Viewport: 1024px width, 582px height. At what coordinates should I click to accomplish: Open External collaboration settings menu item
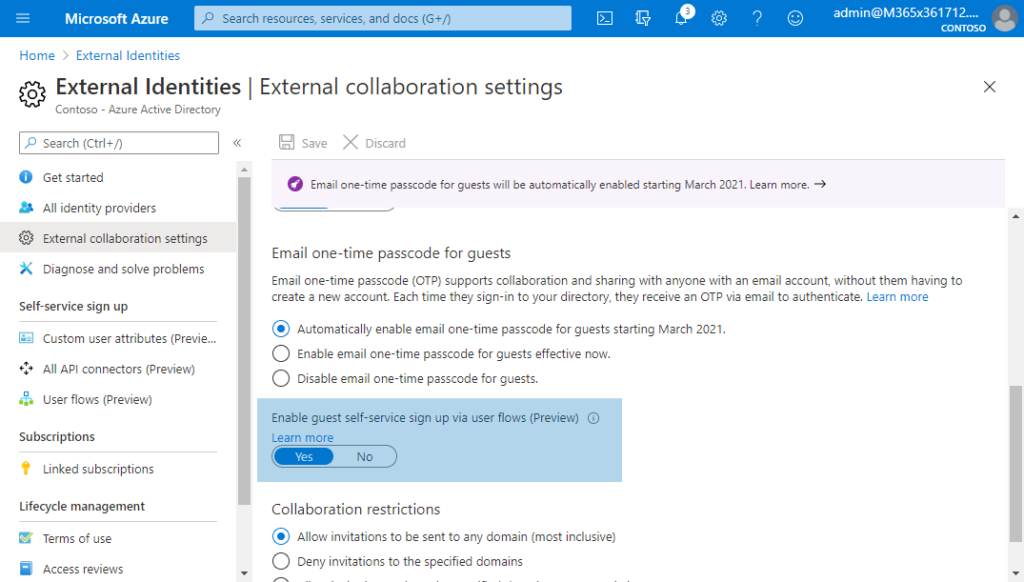tap(118, 238)
